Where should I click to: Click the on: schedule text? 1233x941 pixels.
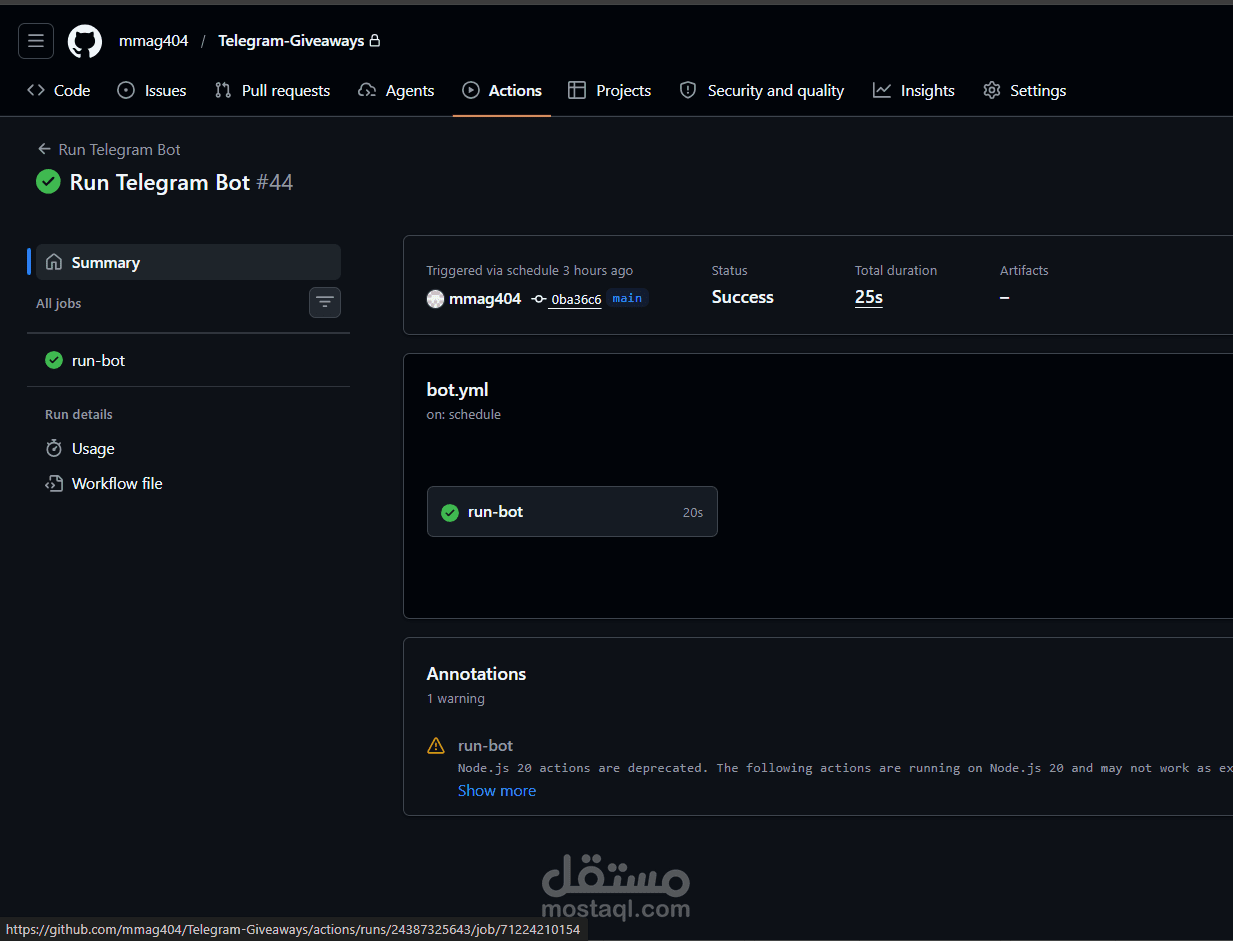click(x=464, y=415)
